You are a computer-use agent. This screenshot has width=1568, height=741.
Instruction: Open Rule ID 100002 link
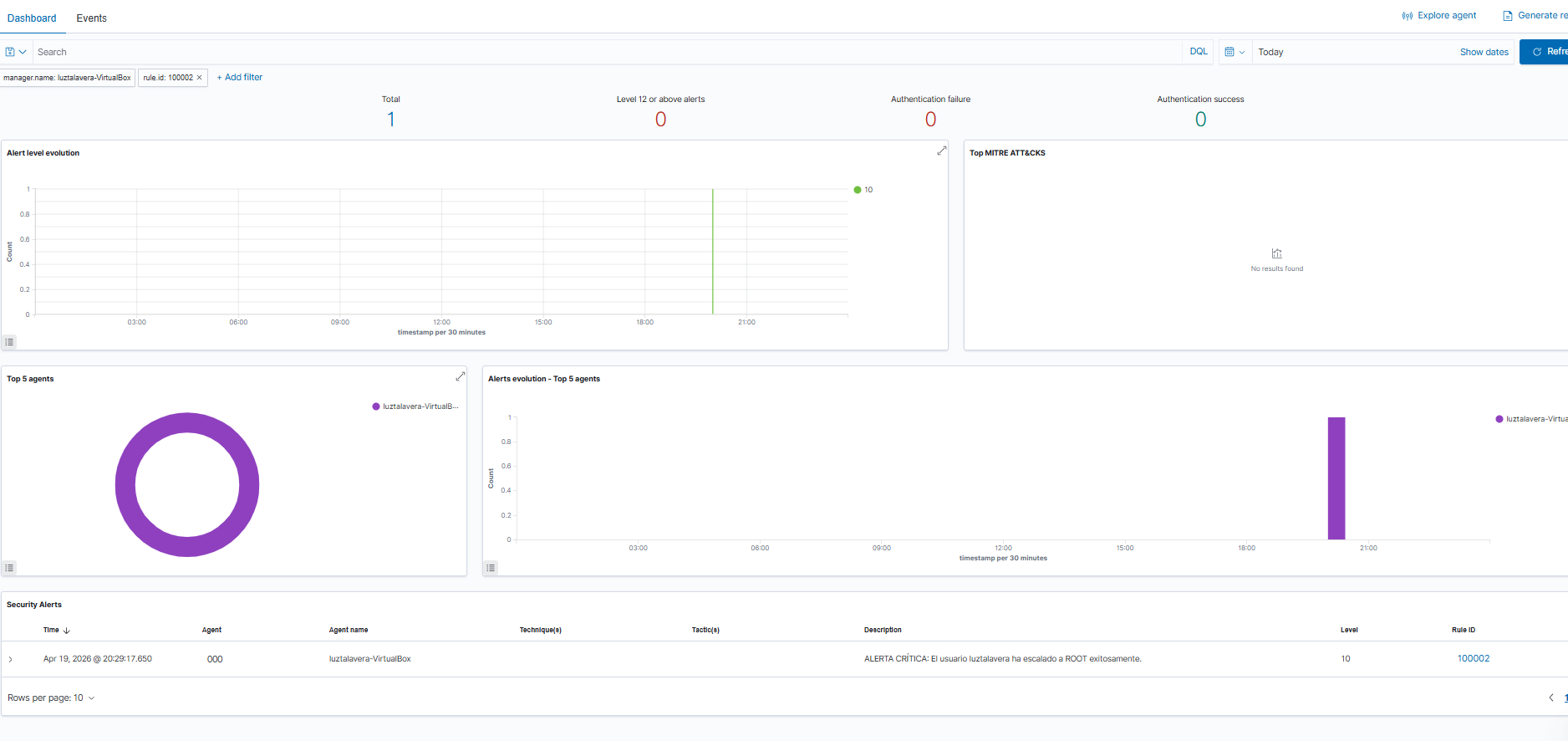tap(1473, 658)
